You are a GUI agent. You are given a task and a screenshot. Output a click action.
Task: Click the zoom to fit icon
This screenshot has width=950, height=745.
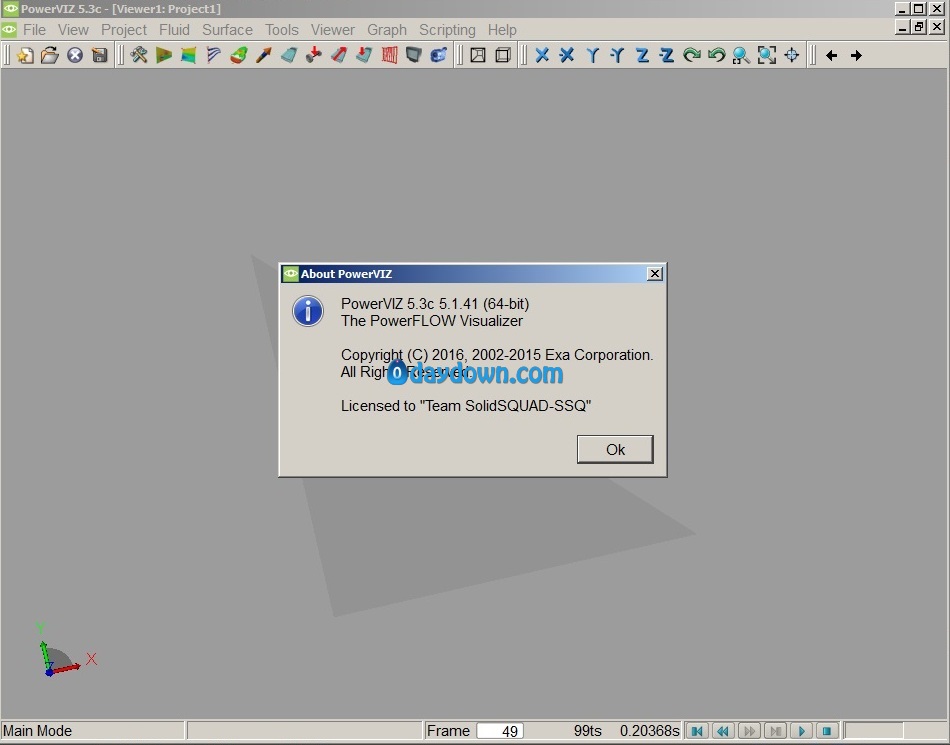pos(766,56)
